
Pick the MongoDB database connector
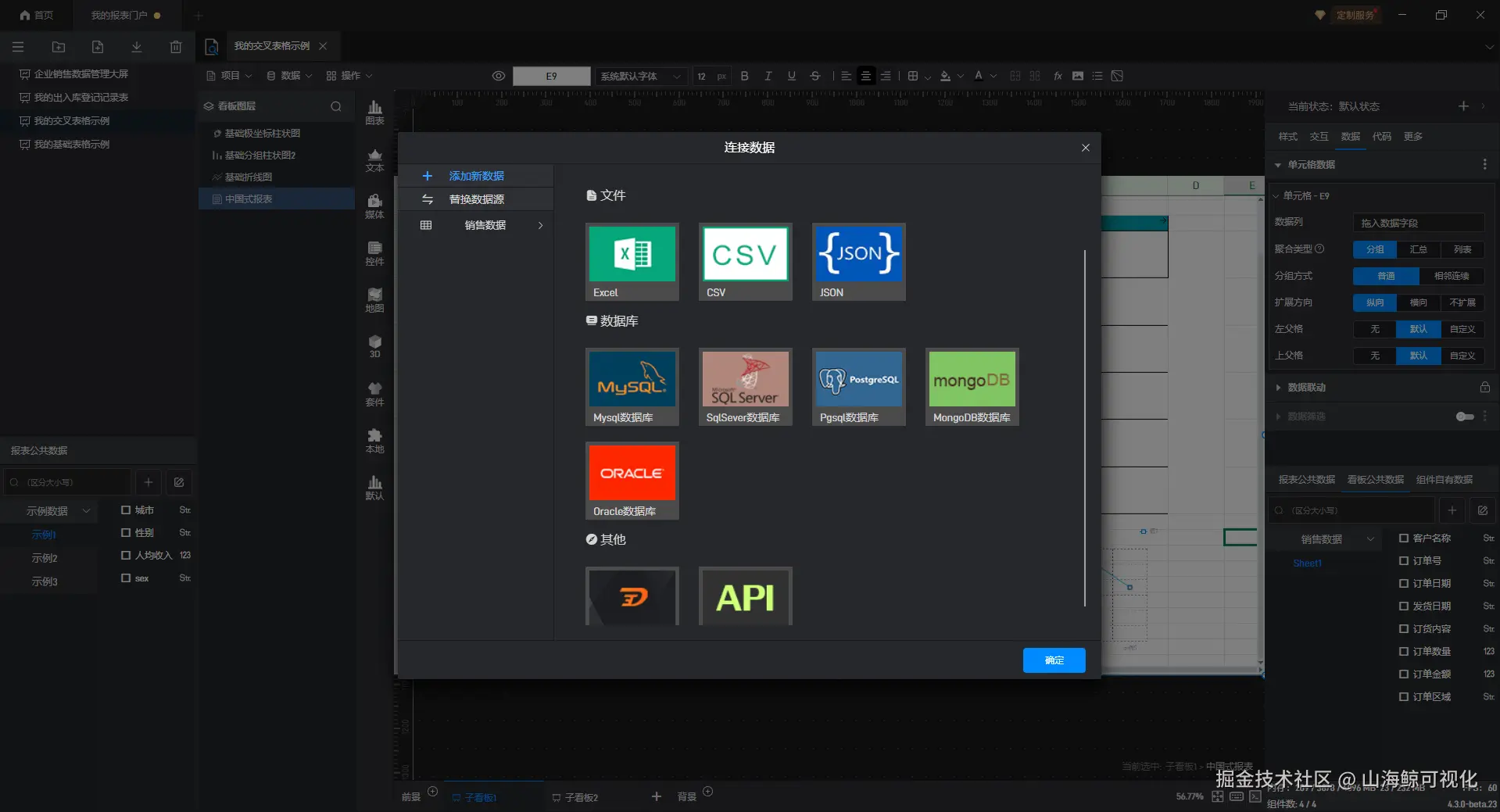972,387
